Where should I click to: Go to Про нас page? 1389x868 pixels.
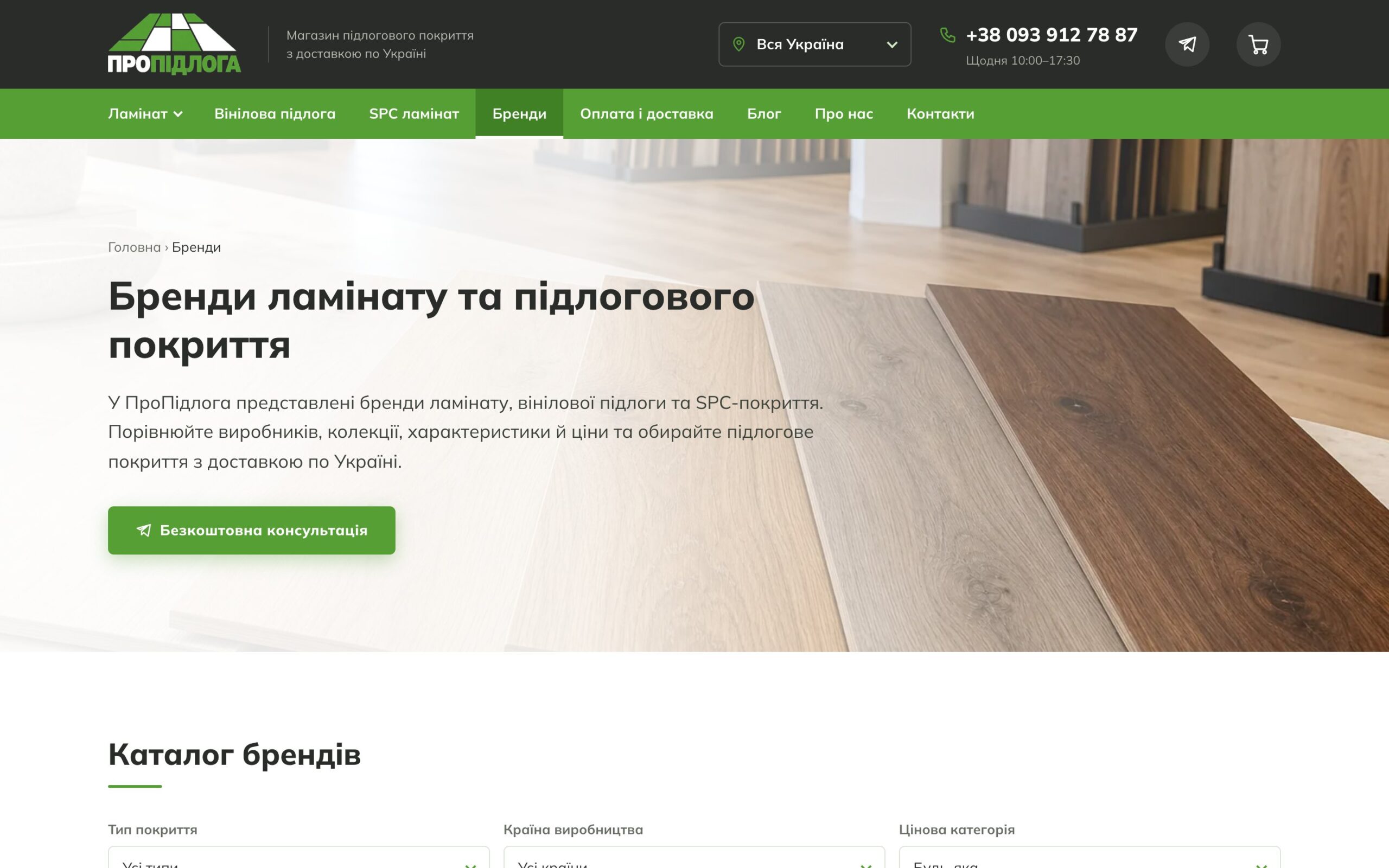click(x=844, y=114)
